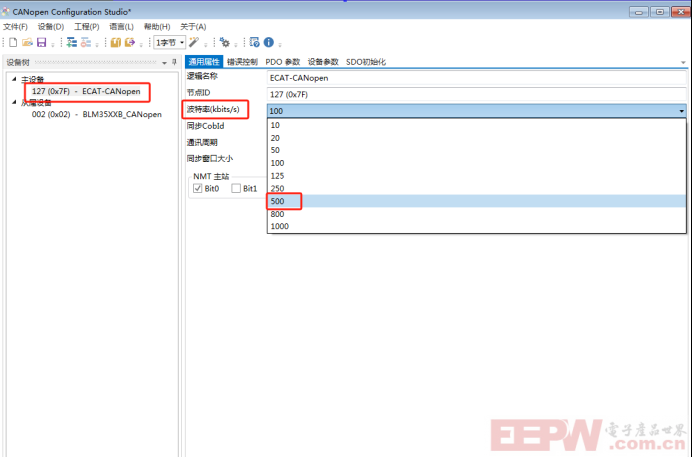The width and height of the screenshot is (692, 457).
Task: Click the remove device node icon
Action: point(86,42)
